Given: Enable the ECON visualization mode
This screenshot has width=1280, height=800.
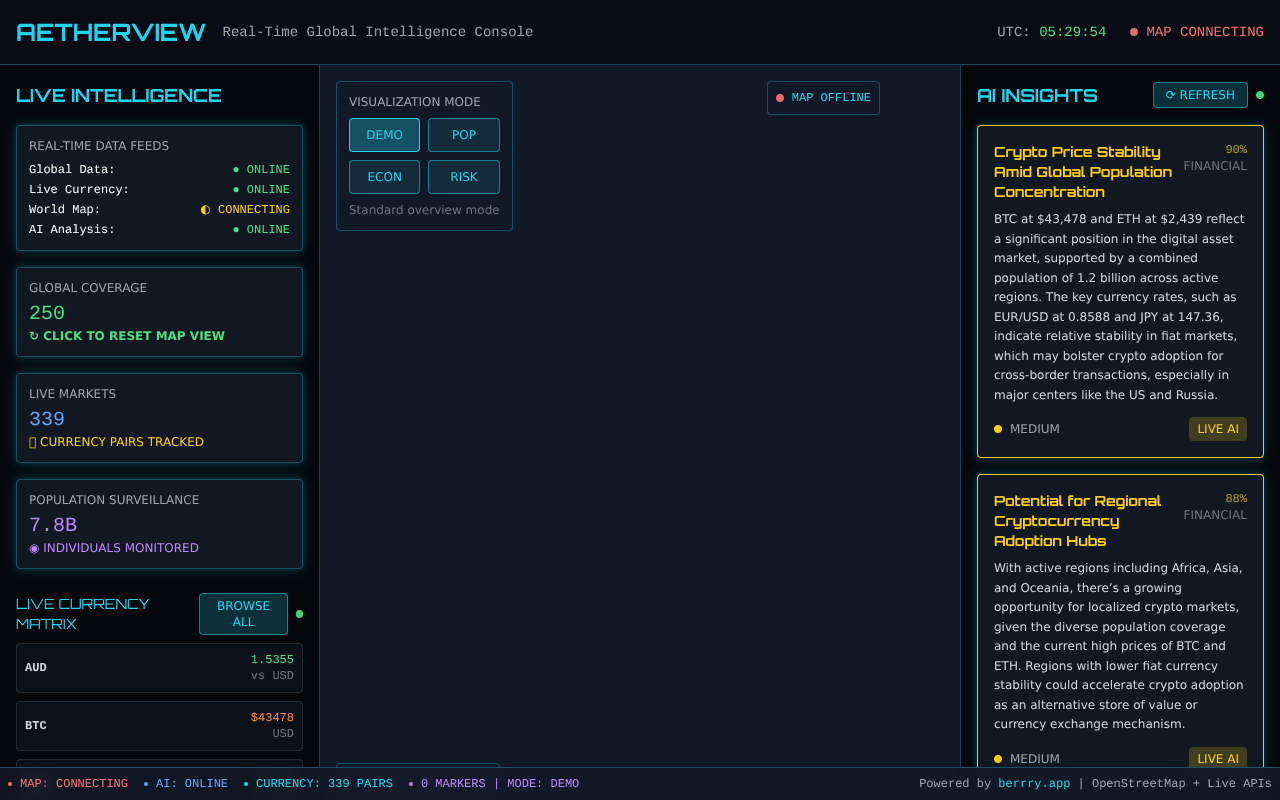Looking at the screenshot, I should coord(384,176).
